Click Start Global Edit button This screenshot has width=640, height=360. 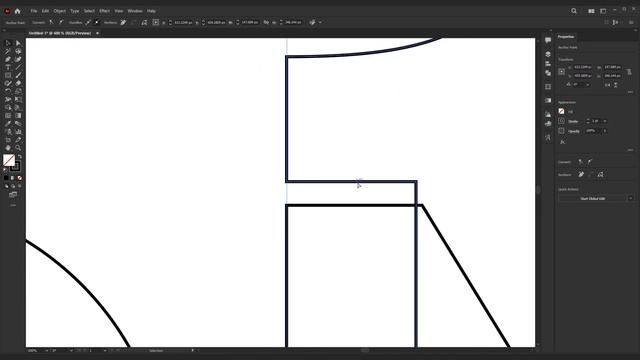(x=593, y=198)
